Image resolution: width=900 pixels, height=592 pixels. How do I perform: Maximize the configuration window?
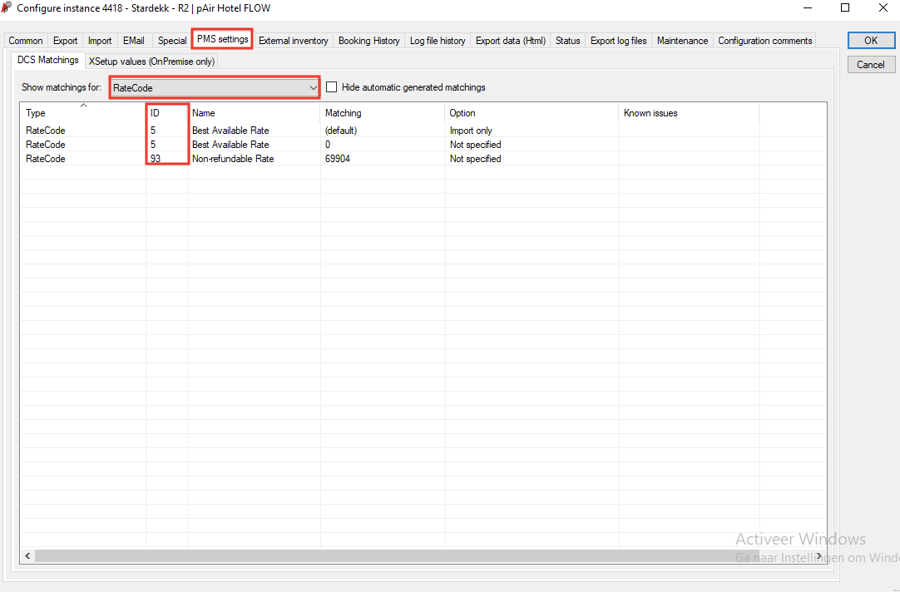(x=845, y=8)
